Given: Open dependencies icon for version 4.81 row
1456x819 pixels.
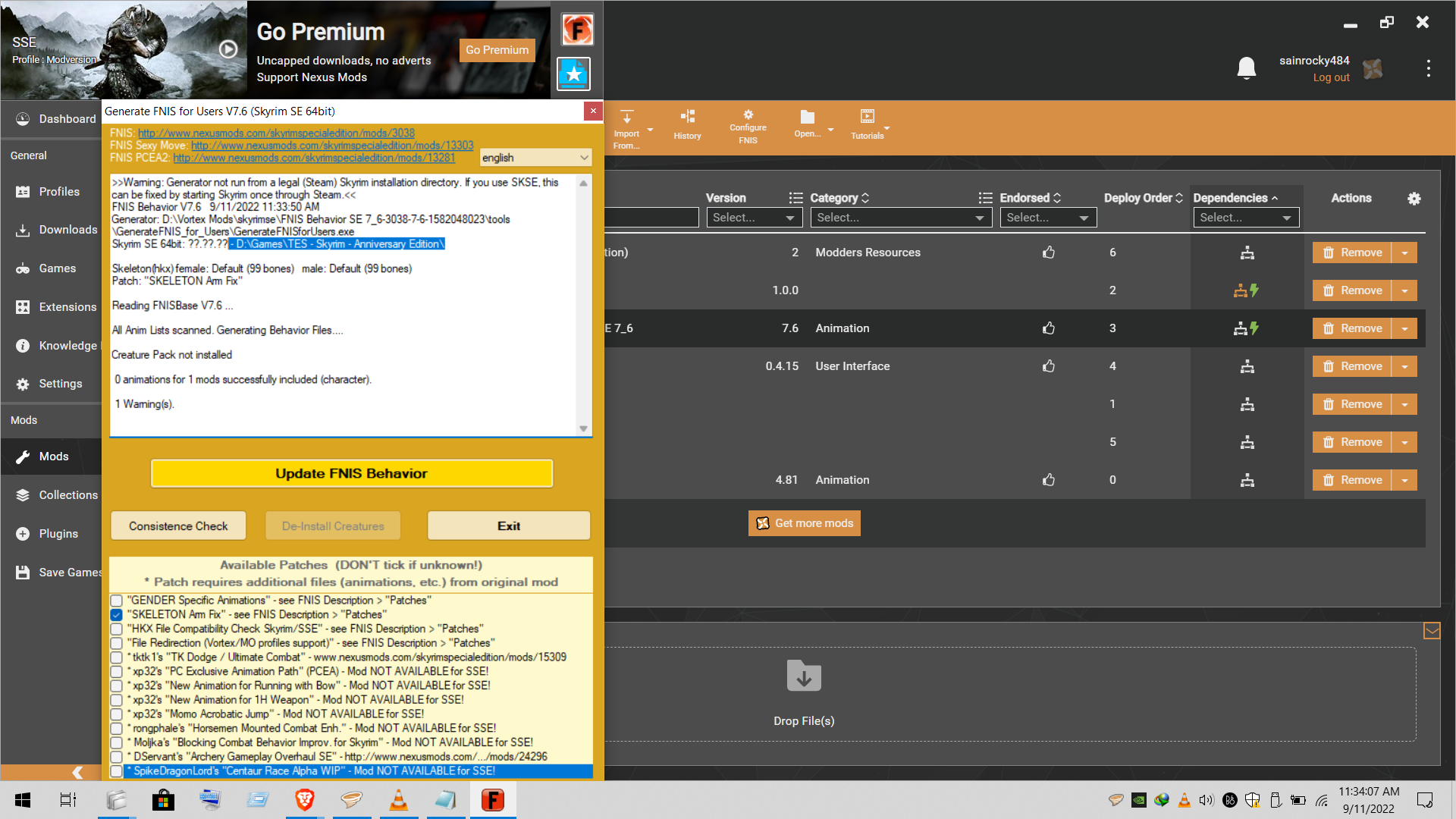Looking at the screenshot, I should pos(1247,480).
